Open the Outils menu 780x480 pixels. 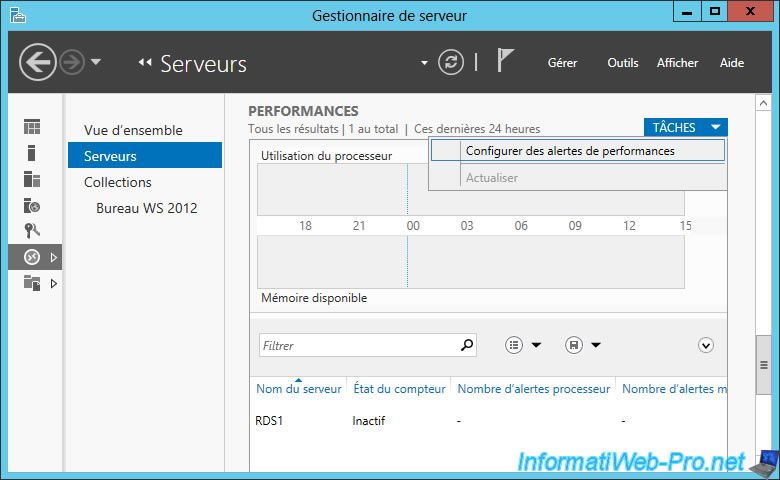pos(622,63)
